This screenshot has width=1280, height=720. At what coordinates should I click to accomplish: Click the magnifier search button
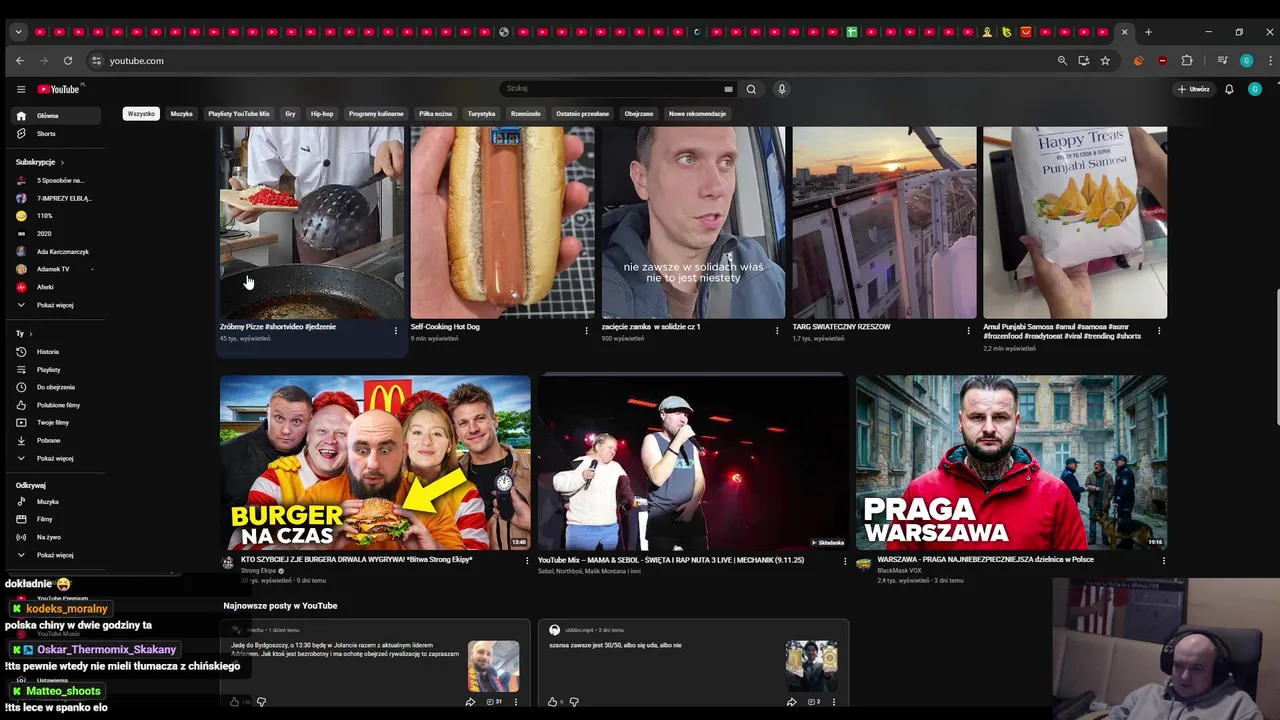coord(751,89)
